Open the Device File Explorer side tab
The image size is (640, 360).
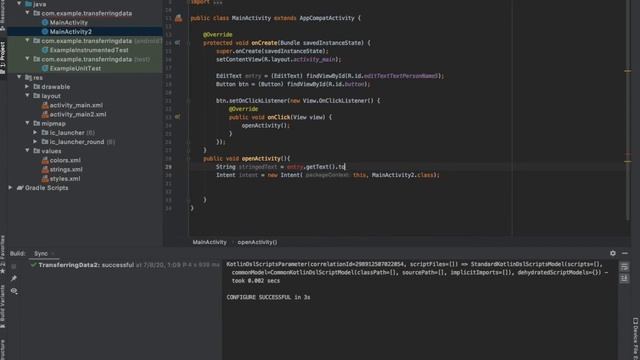pyautogui.click(x=636, y=339)
